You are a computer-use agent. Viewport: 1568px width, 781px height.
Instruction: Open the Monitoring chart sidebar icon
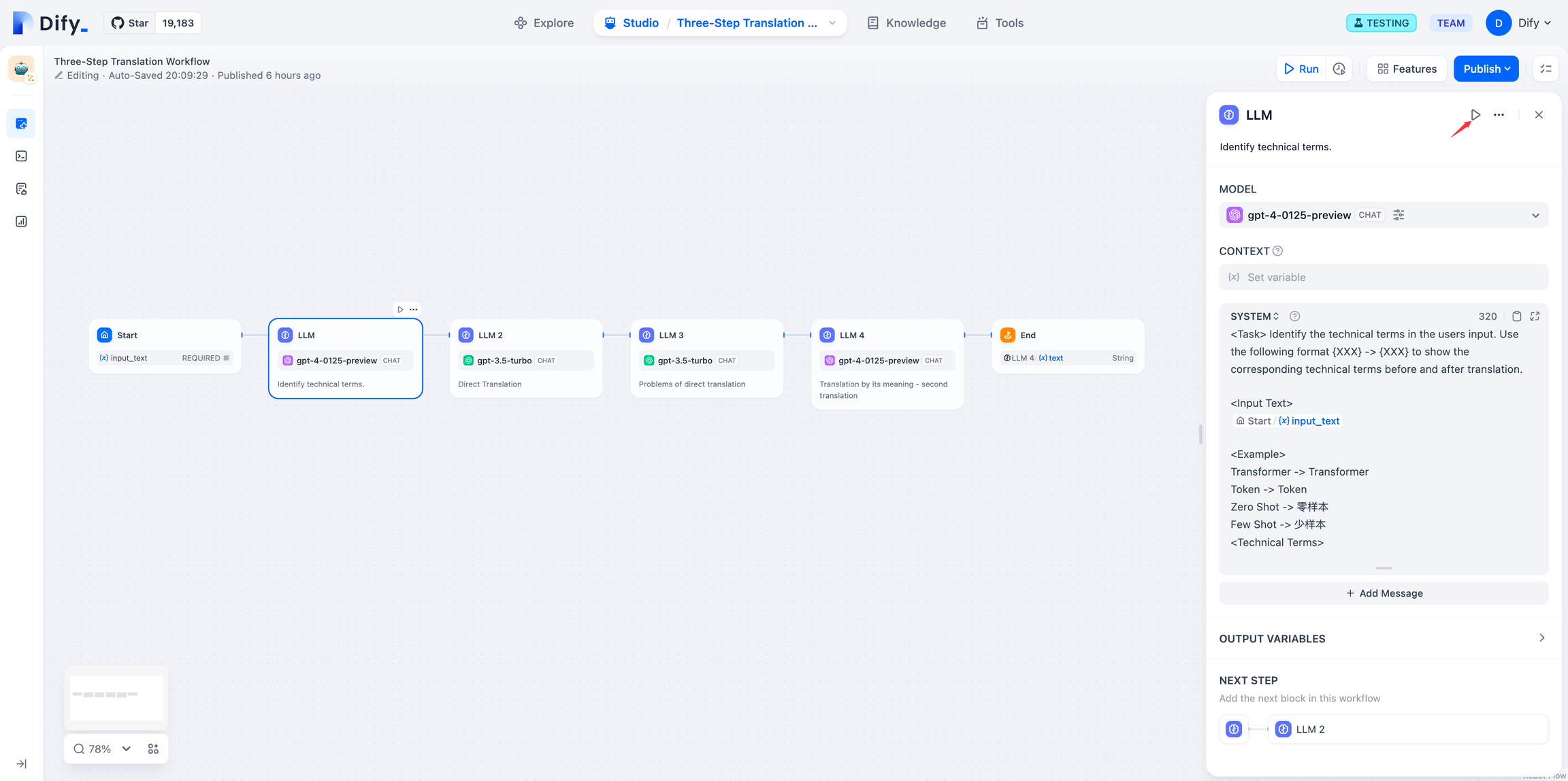pos(21,221)
